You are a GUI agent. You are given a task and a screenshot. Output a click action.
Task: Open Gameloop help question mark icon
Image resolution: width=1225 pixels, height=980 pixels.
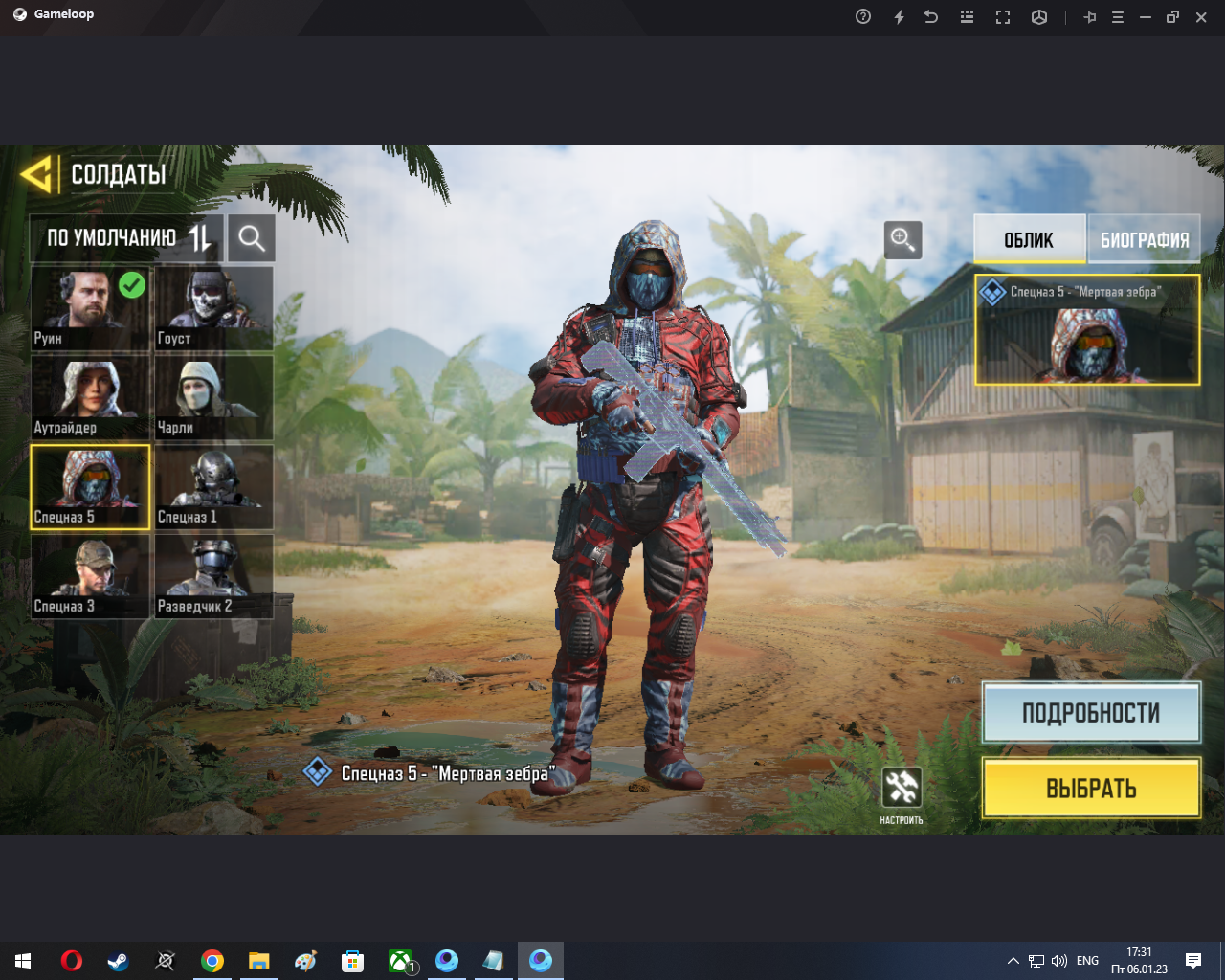(863, 17)
